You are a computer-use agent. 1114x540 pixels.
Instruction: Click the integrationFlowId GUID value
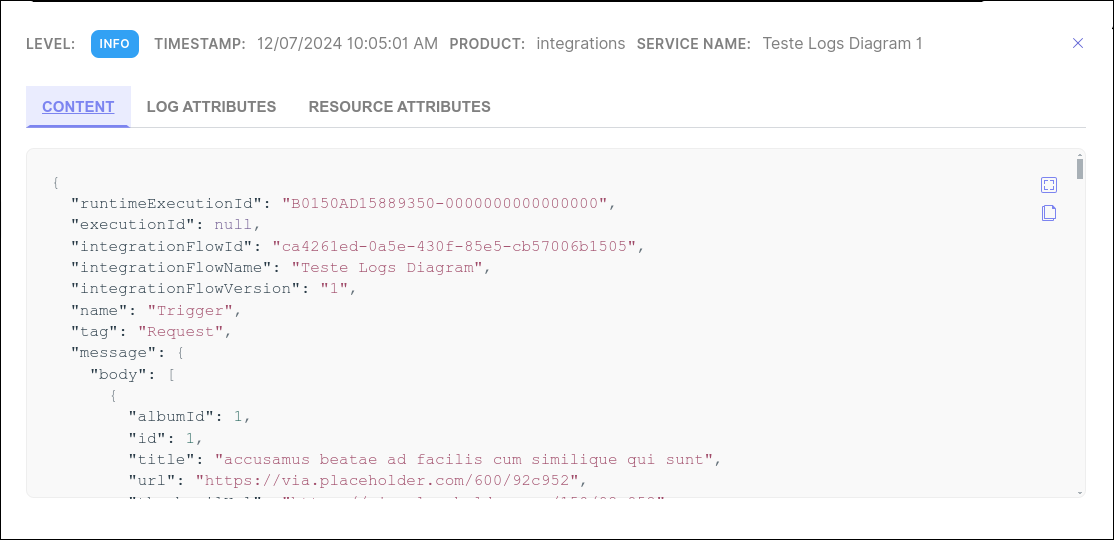[453, 246]
